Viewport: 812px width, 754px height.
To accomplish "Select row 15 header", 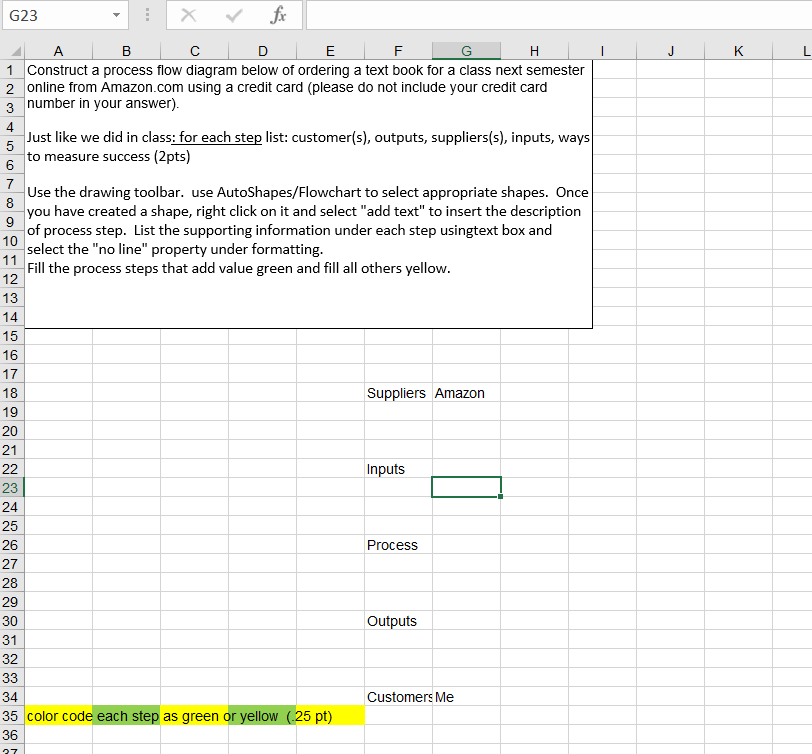I will (11, 336).
